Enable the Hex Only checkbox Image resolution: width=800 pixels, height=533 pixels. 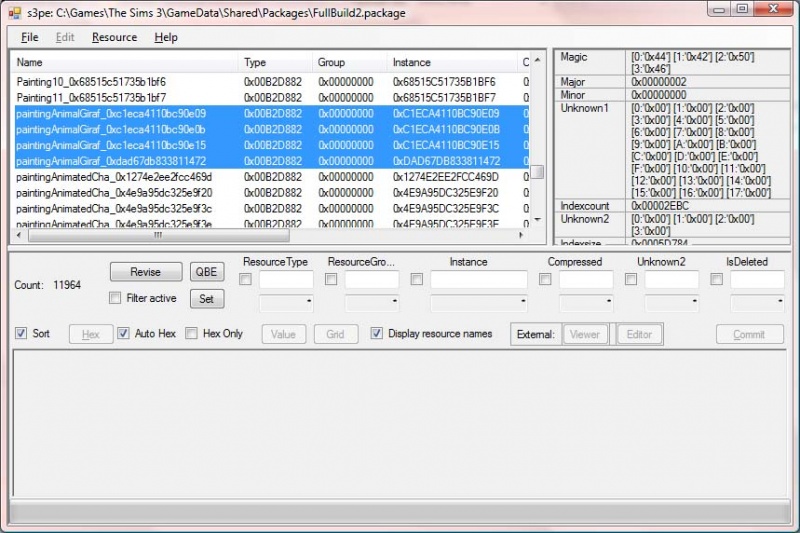pyautogui.click(x=192, y=333)
